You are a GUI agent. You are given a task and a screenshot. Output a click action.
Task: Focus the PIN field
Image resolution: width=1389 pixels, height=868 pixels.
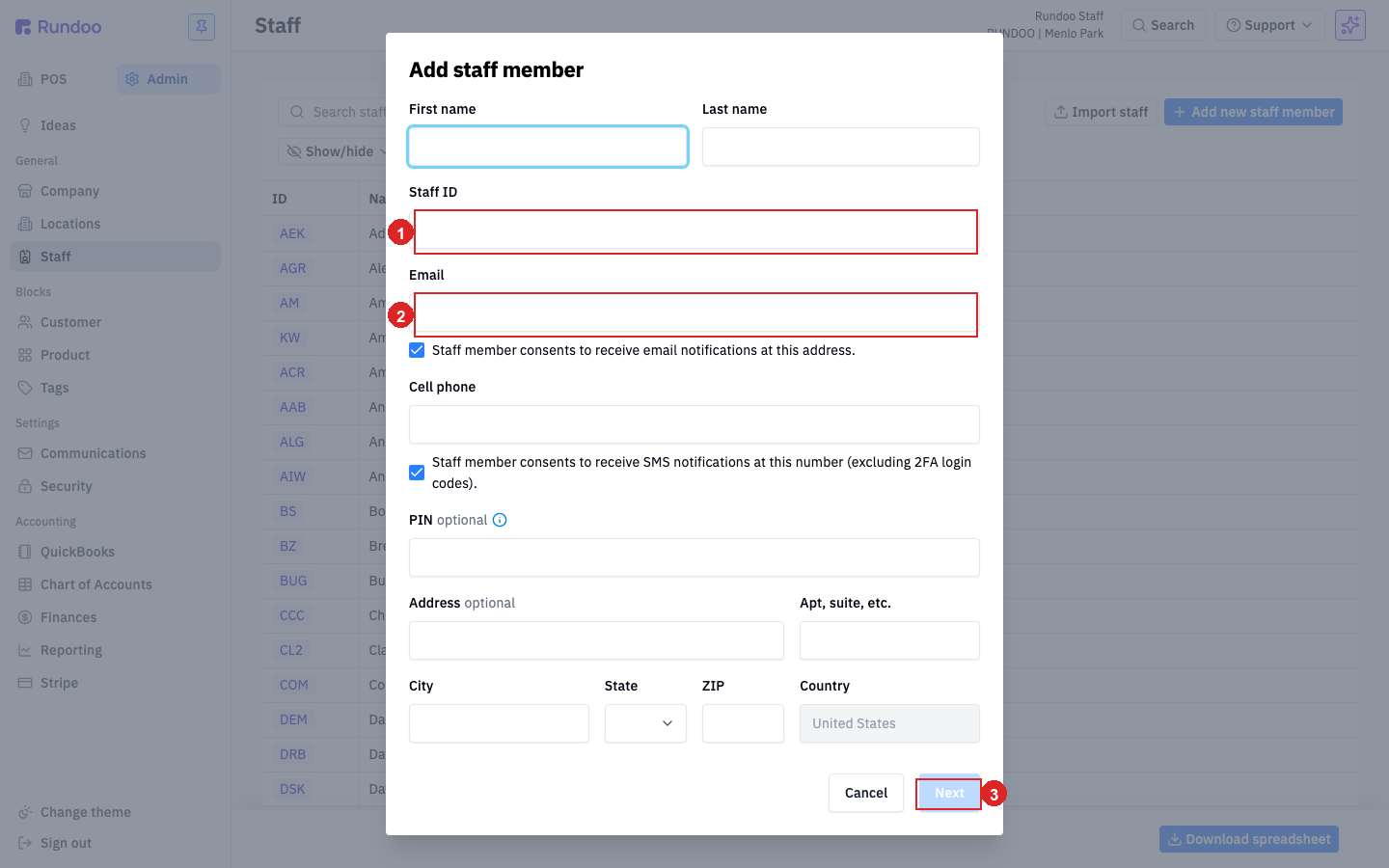[694, 557]
